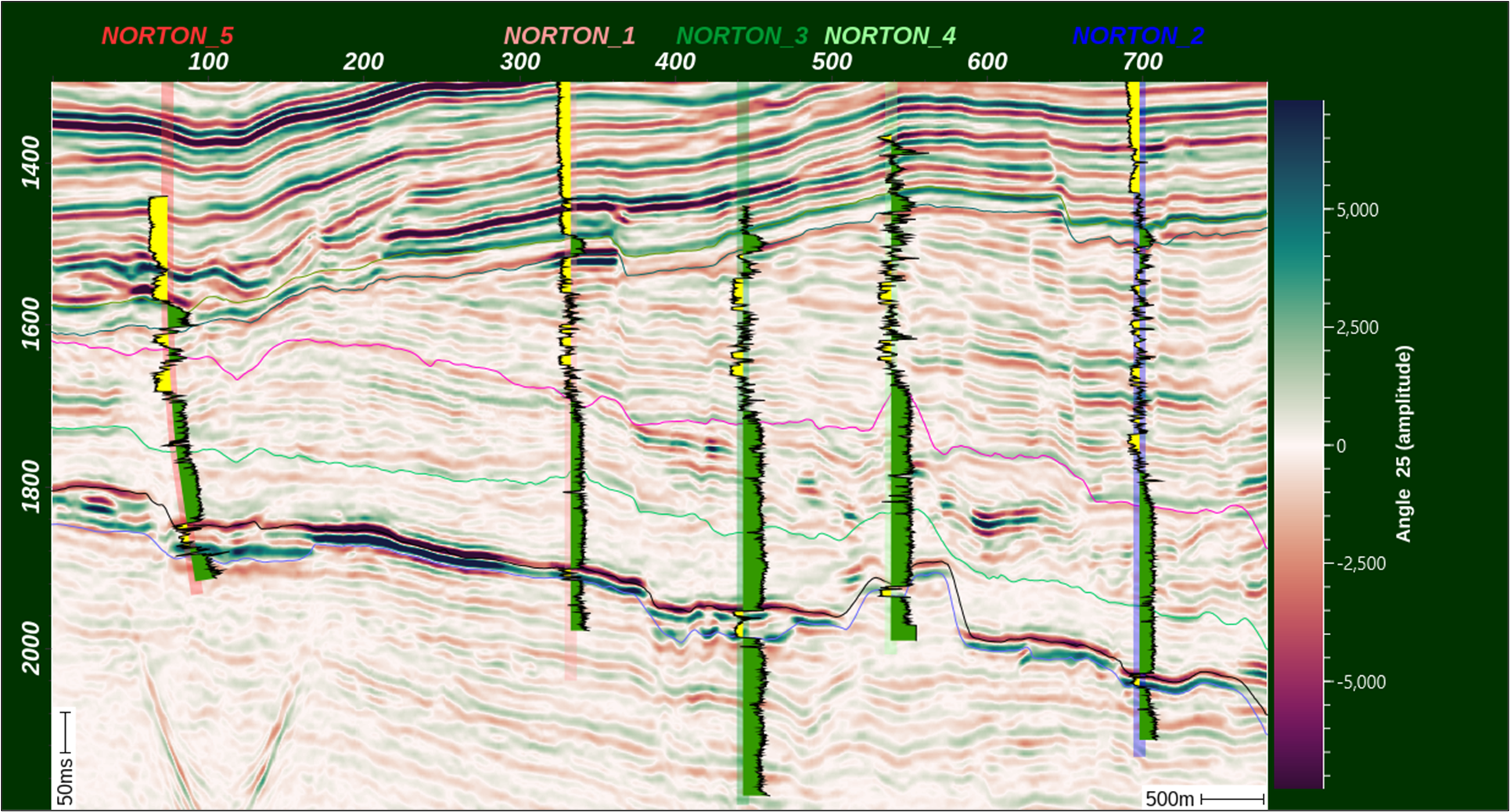Screen dimensions: 1510x812
Task: Click the NORTON_1 well log track
Action: coord(572,356)
